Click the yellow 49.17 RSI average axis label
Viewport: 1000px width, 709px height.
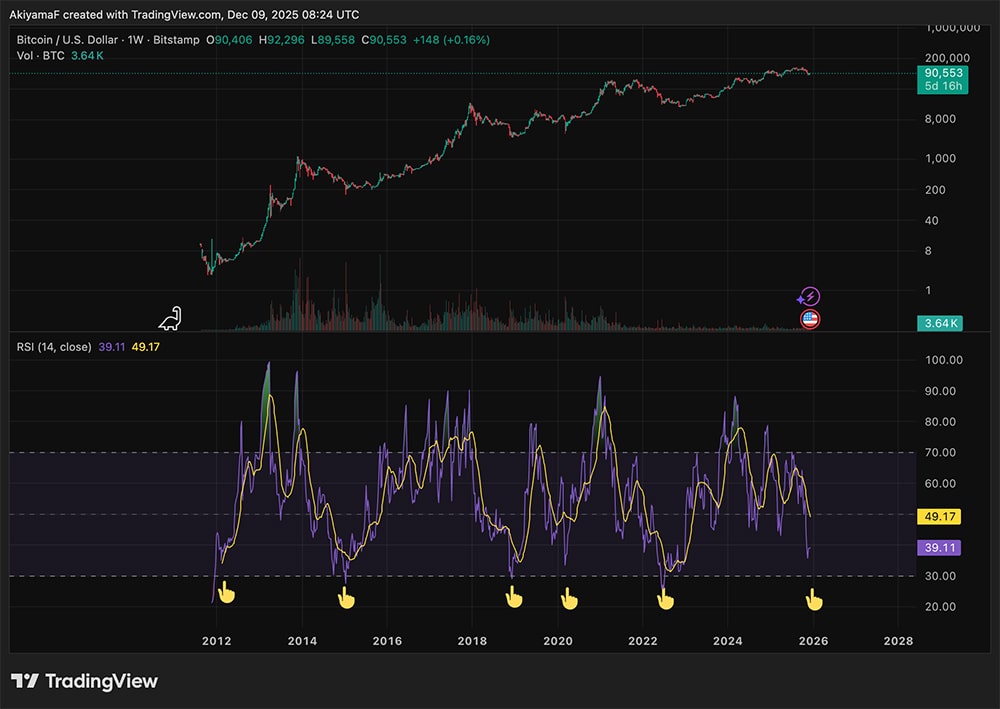[x=939, y=517]
